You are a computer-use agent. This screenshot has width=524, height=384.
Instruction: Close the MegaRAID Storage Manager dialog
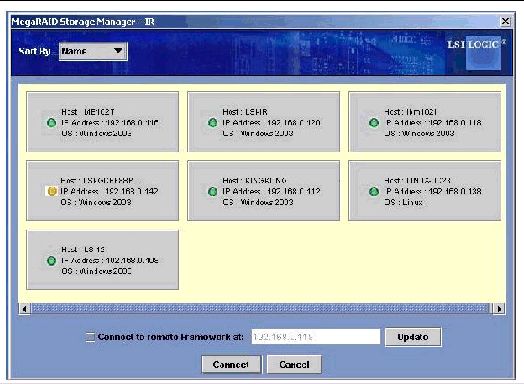[x=505, y=21]
